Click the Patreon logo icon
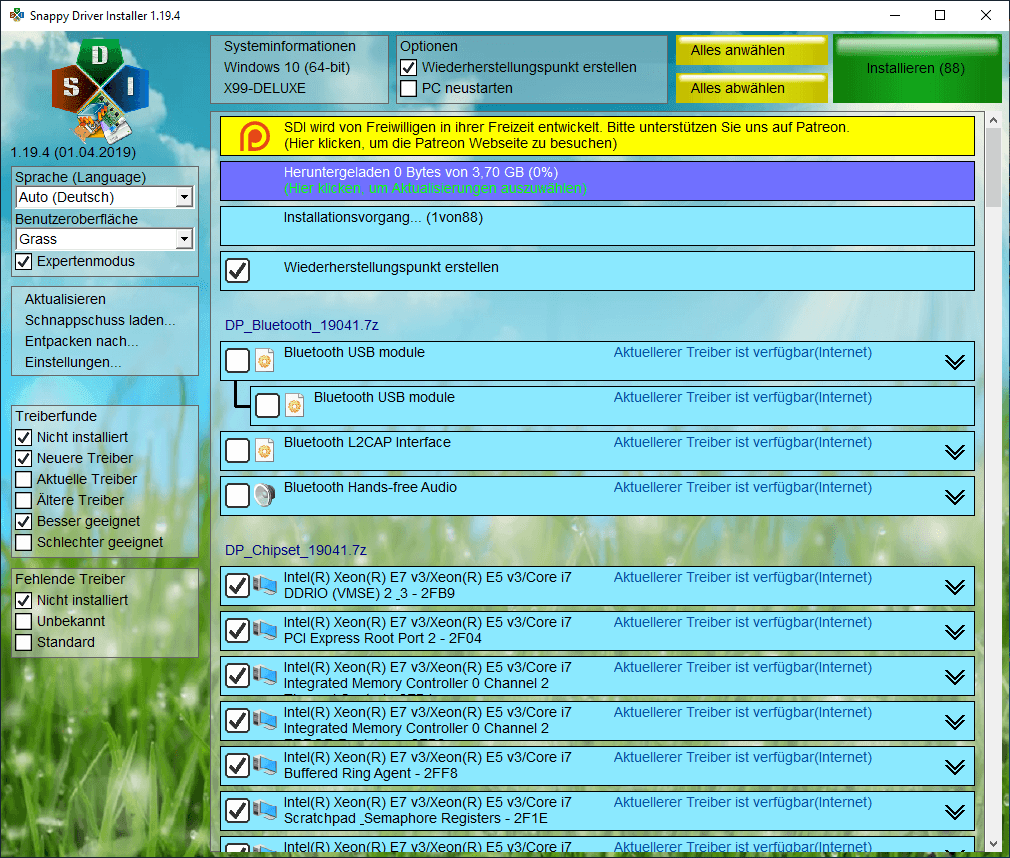Viewport: 1010px width, 858px height. point(254,136)
